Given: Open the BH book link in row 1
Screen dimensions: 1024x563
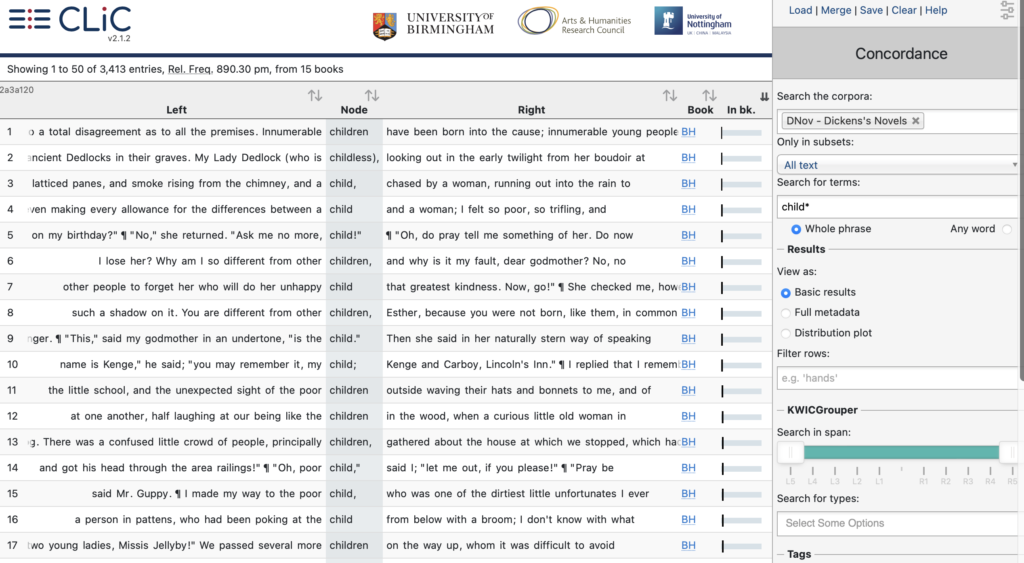Looking at the screenshot, I should tap(688, 132).
